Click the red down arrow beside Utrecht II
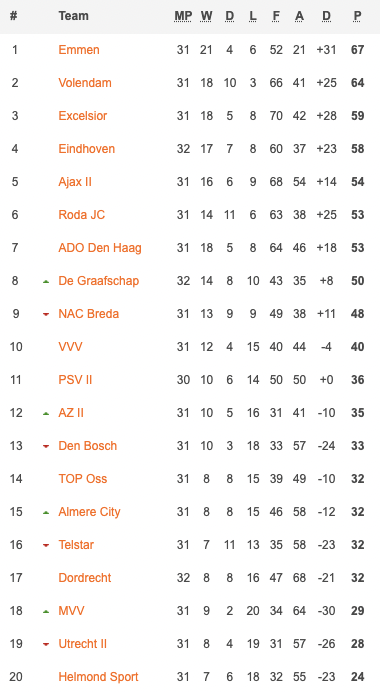The image size is (380, 692). (x=46, y=644)
